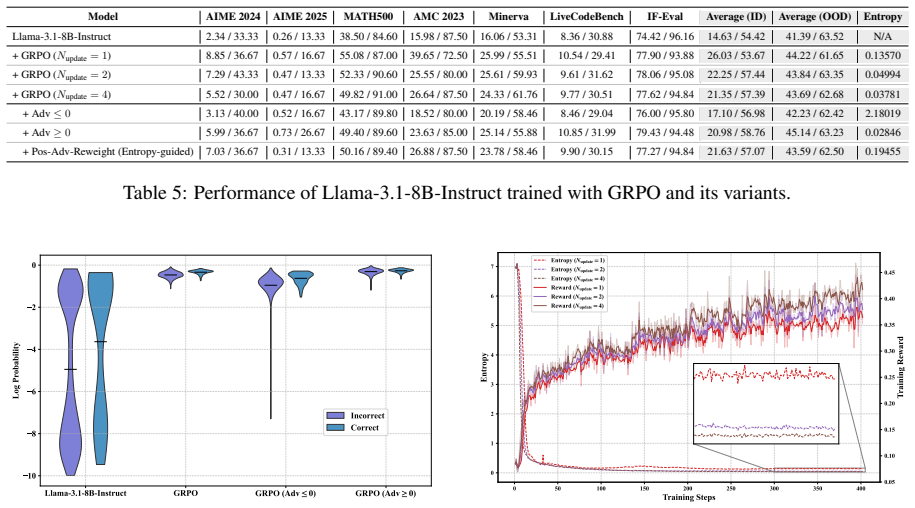Click the cell '2.34 / 33.33'

click(232, 36)
